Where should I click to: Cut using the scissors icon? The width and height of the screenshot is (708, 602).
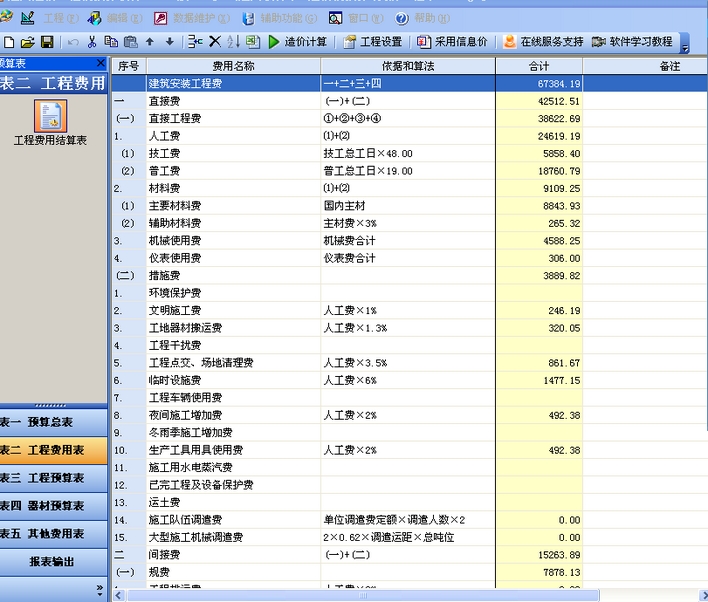(x=92, y=42)
